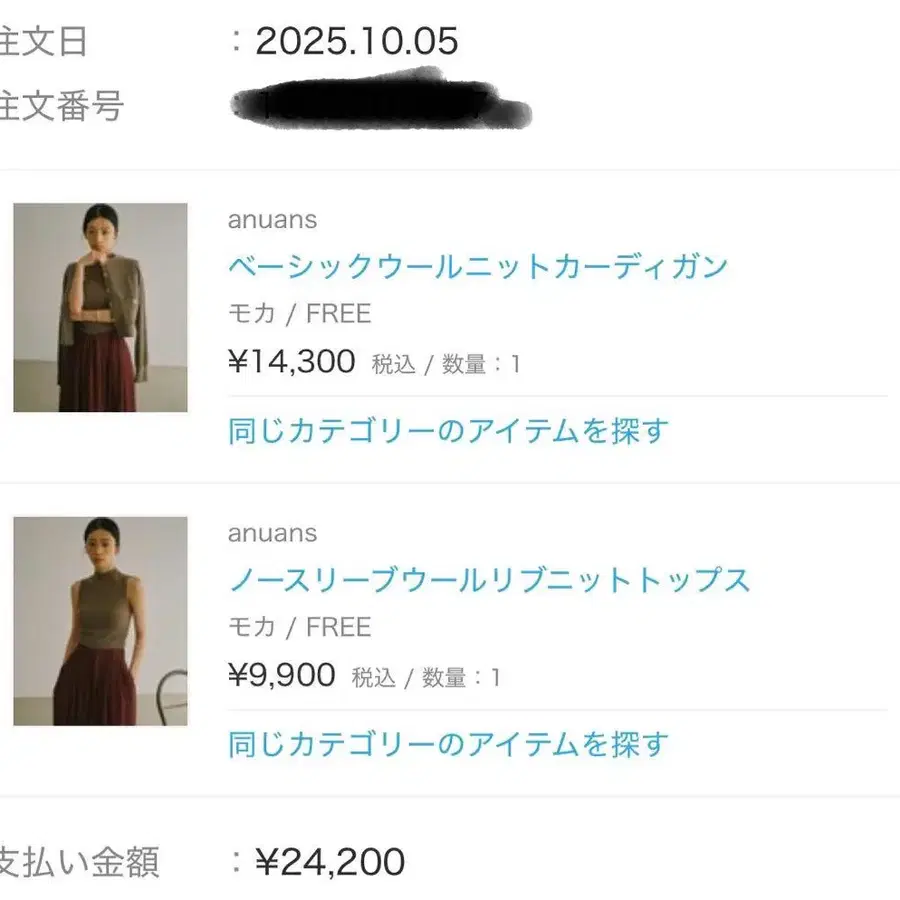Open the cardigan product thumbnail image
Screen dimensions: 900x900
pyautogui.click(x=100, y=308)
